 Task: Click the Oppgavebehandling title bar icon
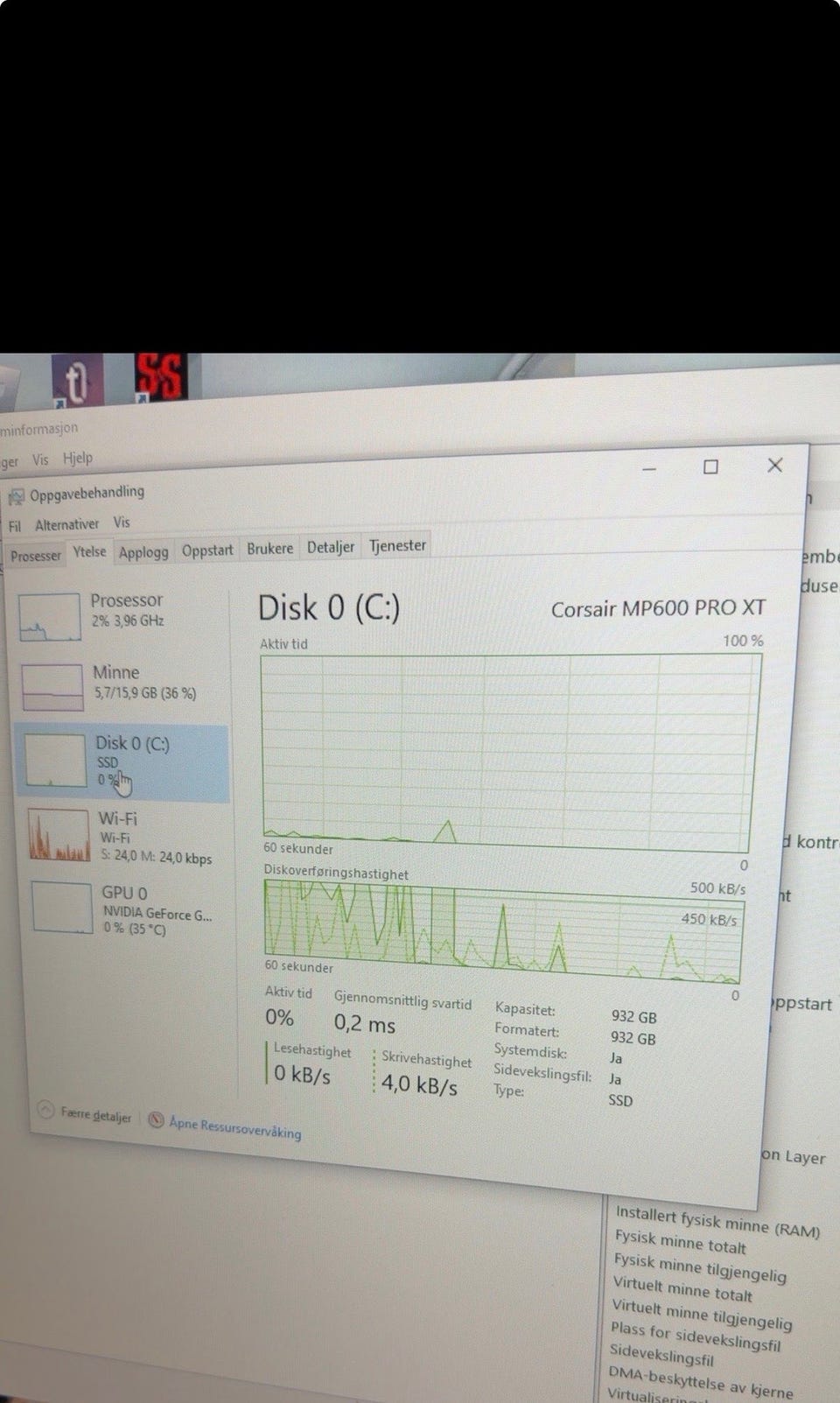(x=17, y=498)
